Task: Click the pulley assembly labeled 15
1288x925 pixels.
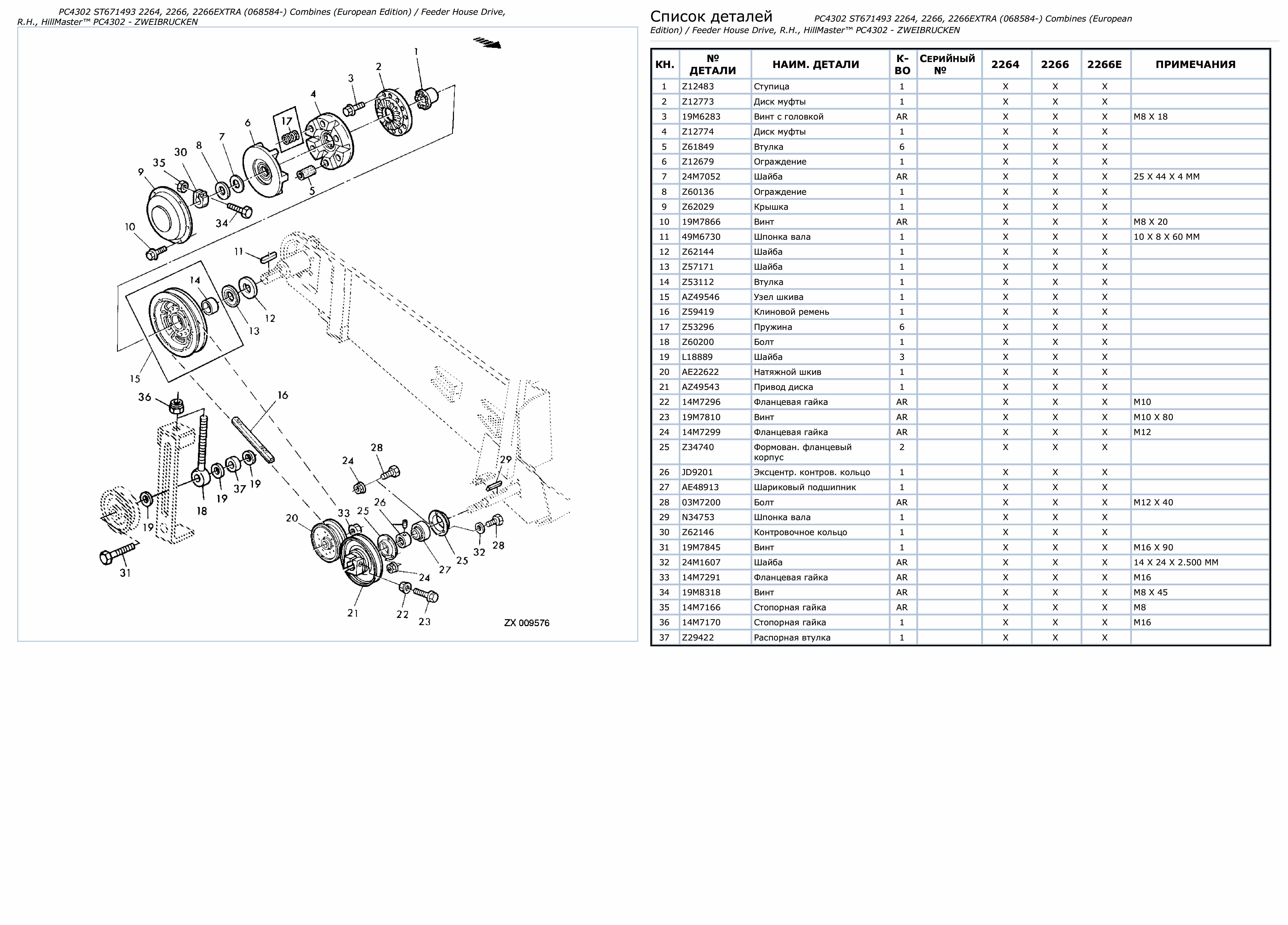Action: [177, 322]
